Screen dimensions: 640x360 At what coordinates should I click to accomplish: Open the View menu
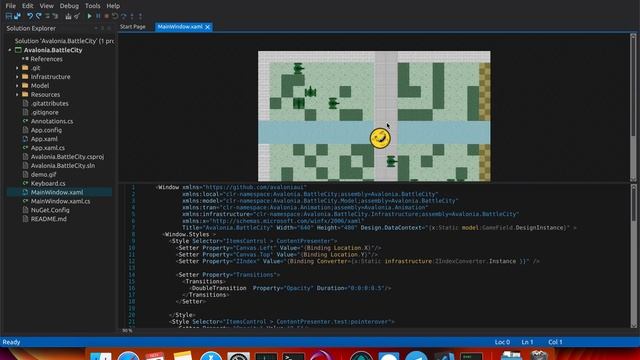click(47, 6)
